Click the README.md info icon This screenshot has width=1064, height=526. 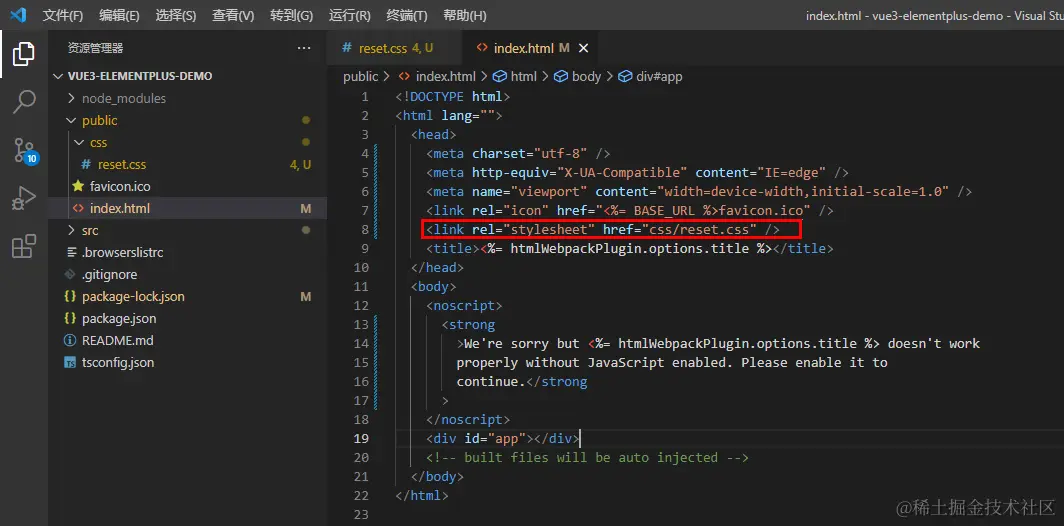(70, 340)
